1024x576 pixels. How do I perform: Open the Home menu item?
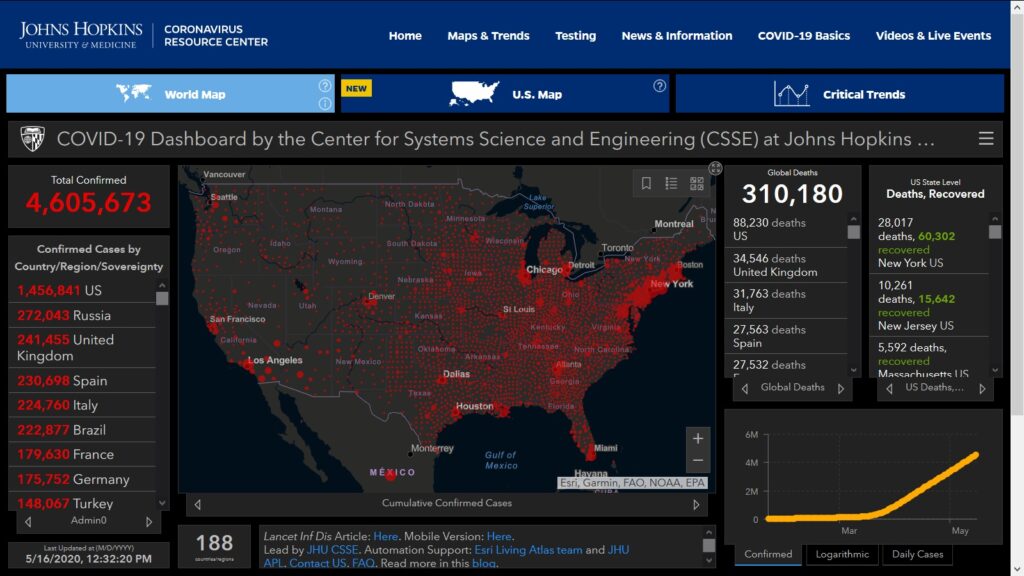click(405, 36)
